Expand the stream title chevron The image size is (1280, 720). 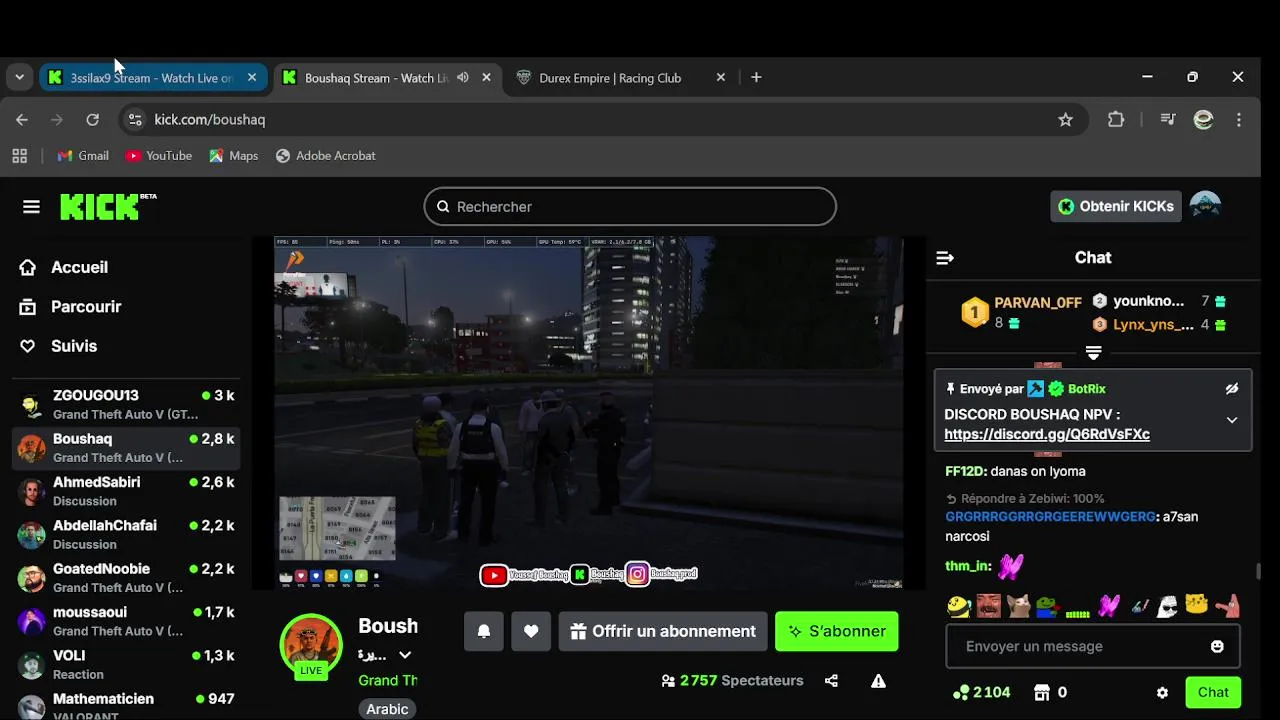click(x=405, y=655)
